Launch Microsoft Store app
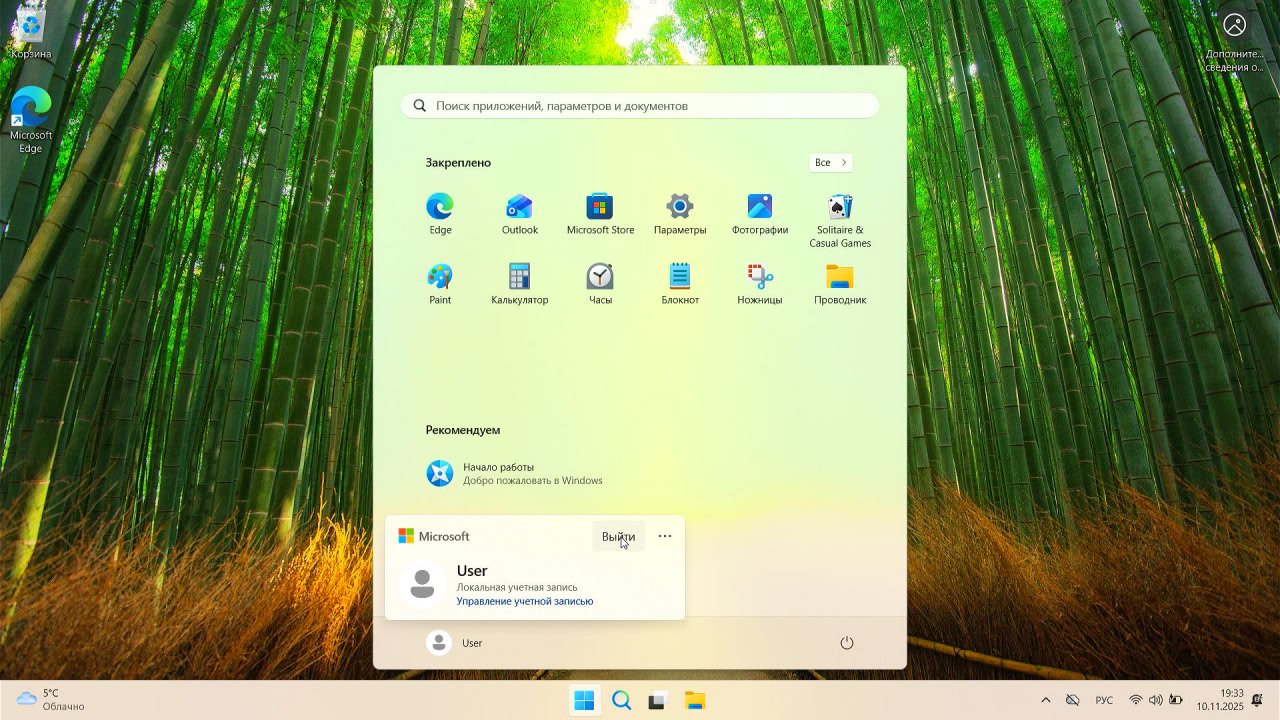 (600, 214)
